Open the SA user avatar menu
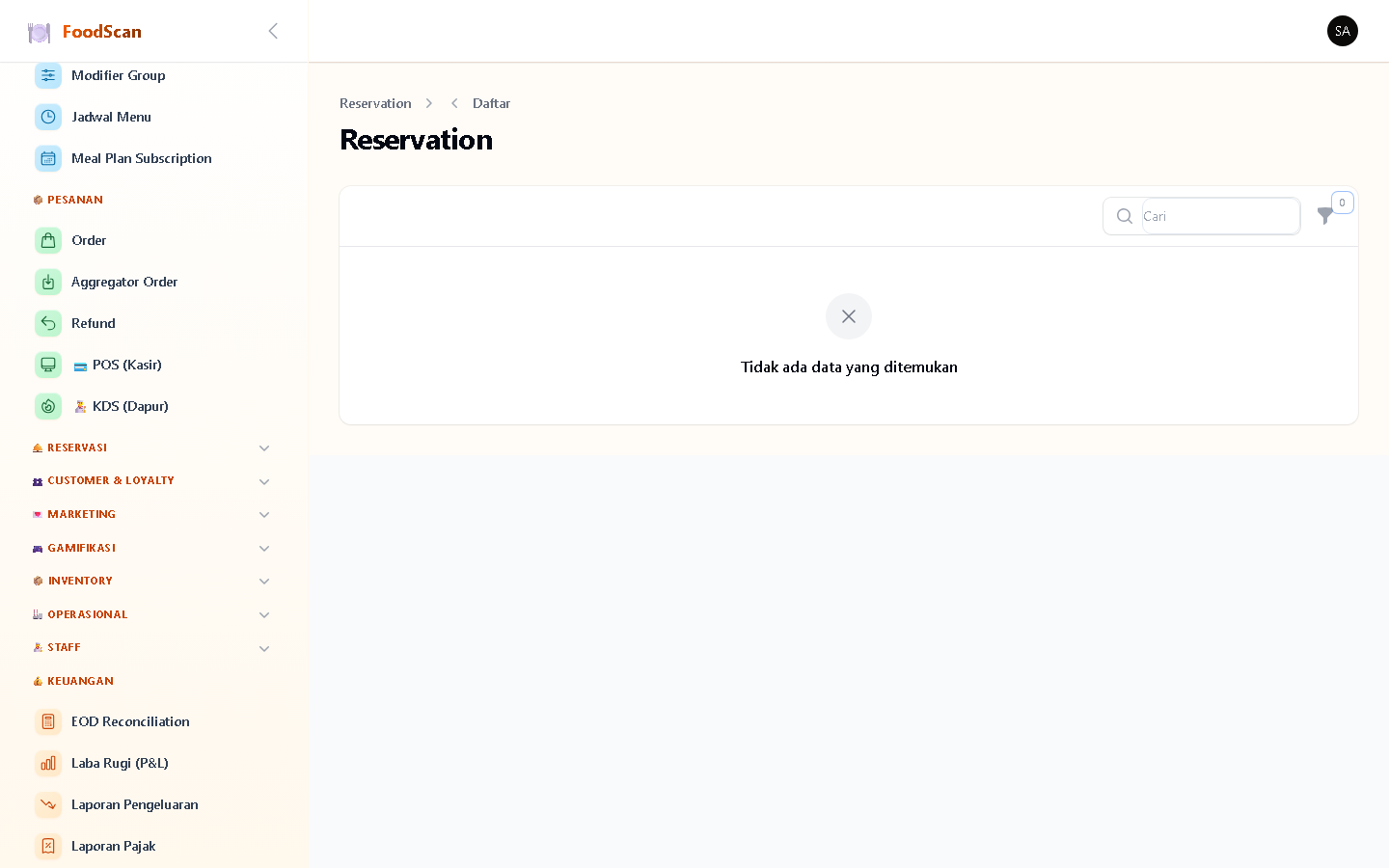The width and height of the screenshot is (1389, 868). [x=1342, y=31]
